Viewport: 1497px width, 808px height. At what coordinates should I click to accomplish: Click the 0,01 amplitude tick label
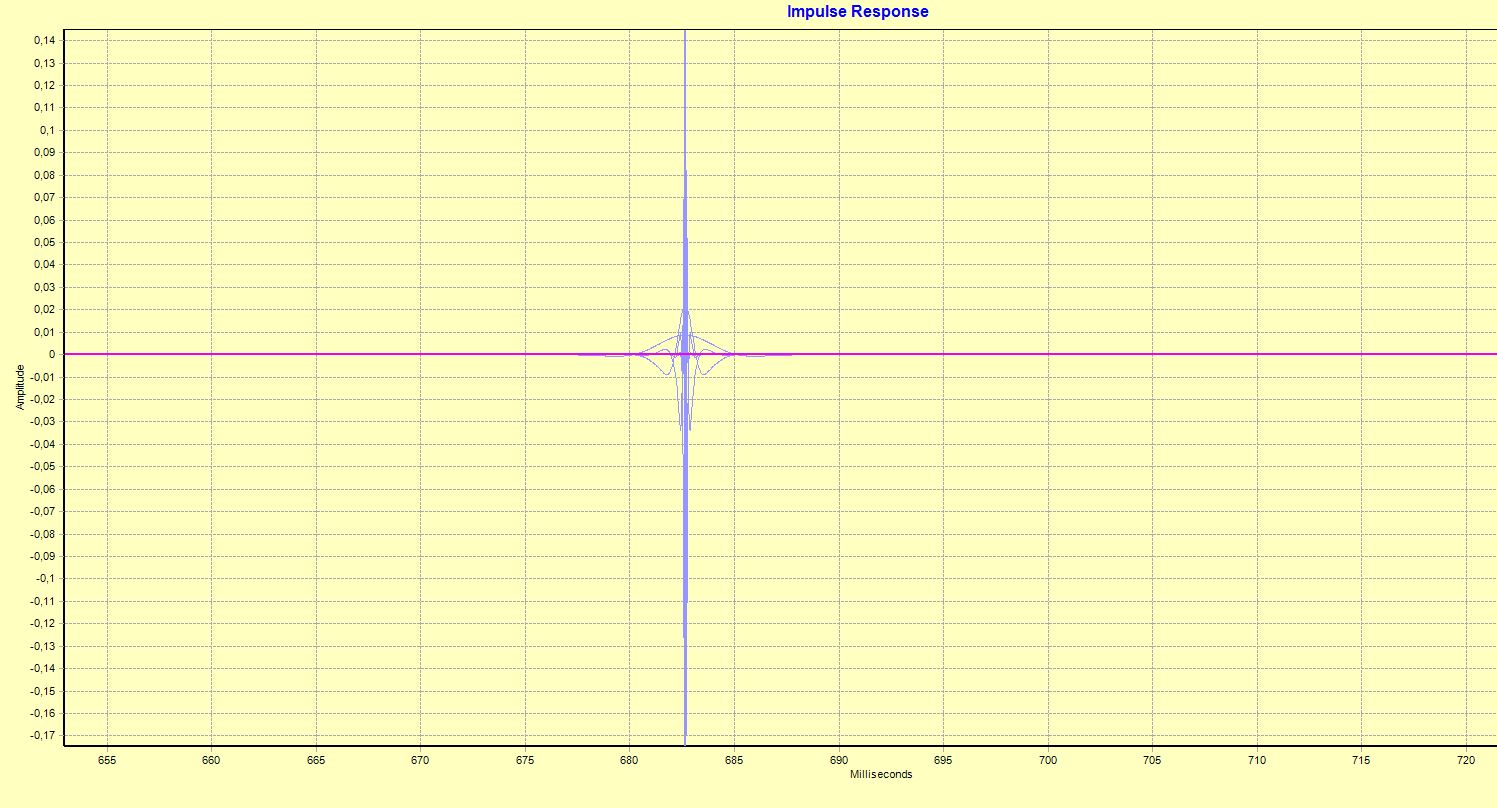click(x=44, y=332)
